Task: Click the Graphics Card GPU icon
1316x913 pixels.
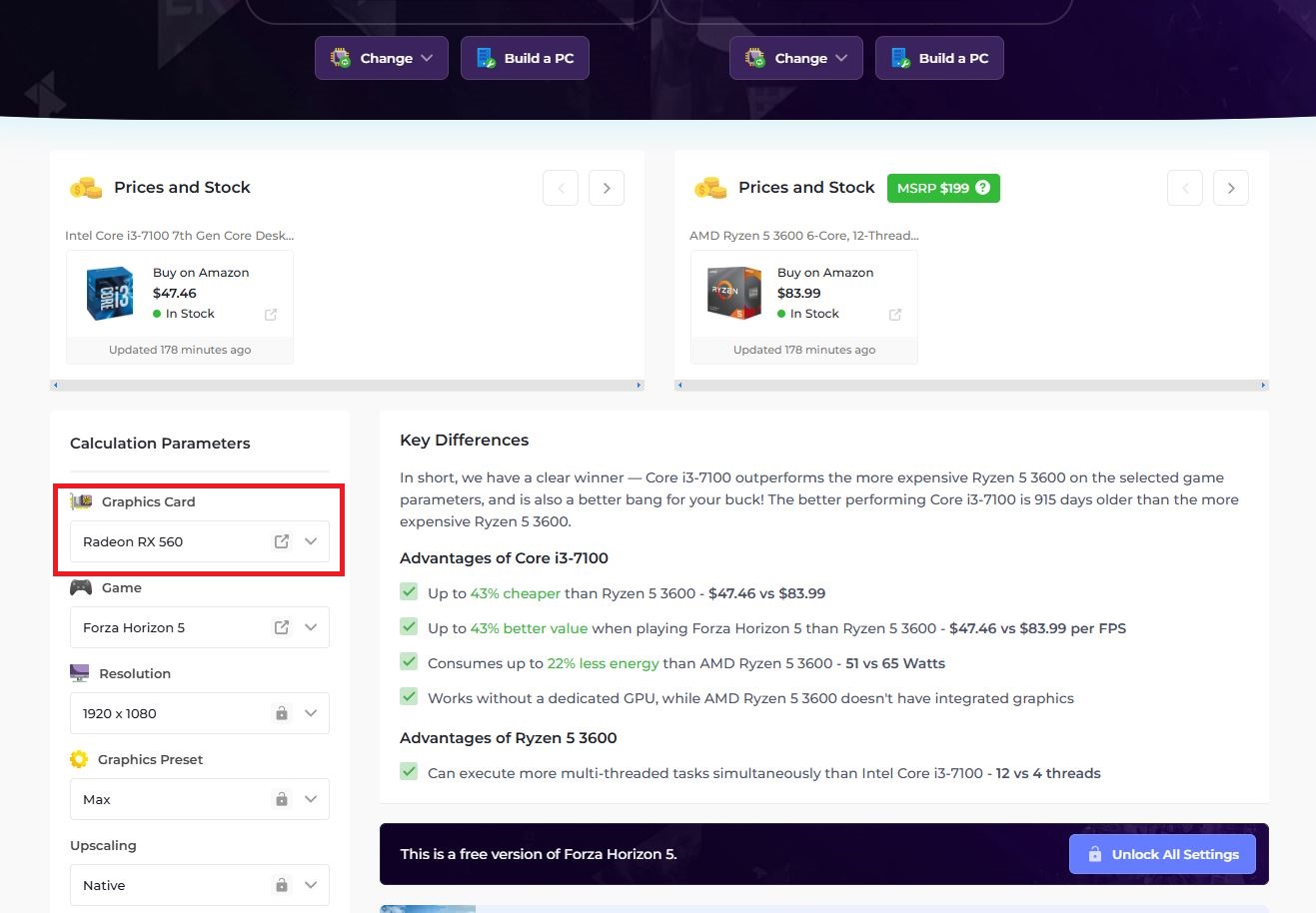Action: tap(81, 501)
